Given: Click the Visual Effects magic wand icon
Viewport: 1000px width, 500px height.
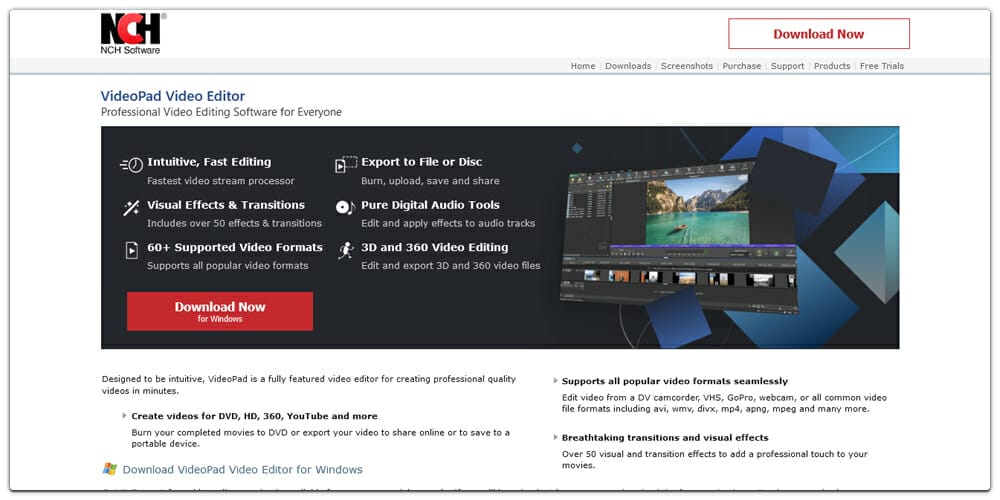Looking at the screenshot, I should click(x=131, y=208).
